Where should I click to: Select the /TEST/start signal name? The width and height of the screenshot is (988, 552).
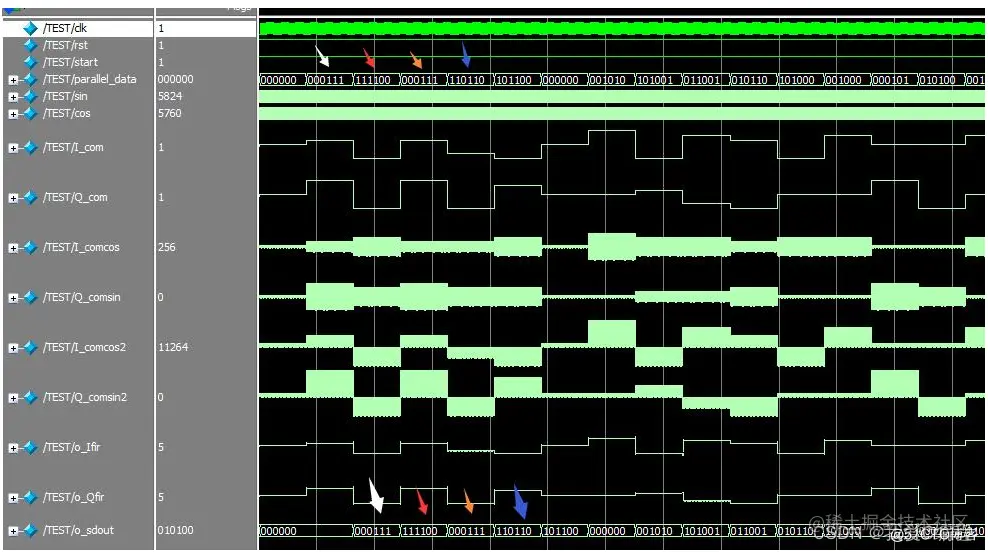click(x=71, y=62)
